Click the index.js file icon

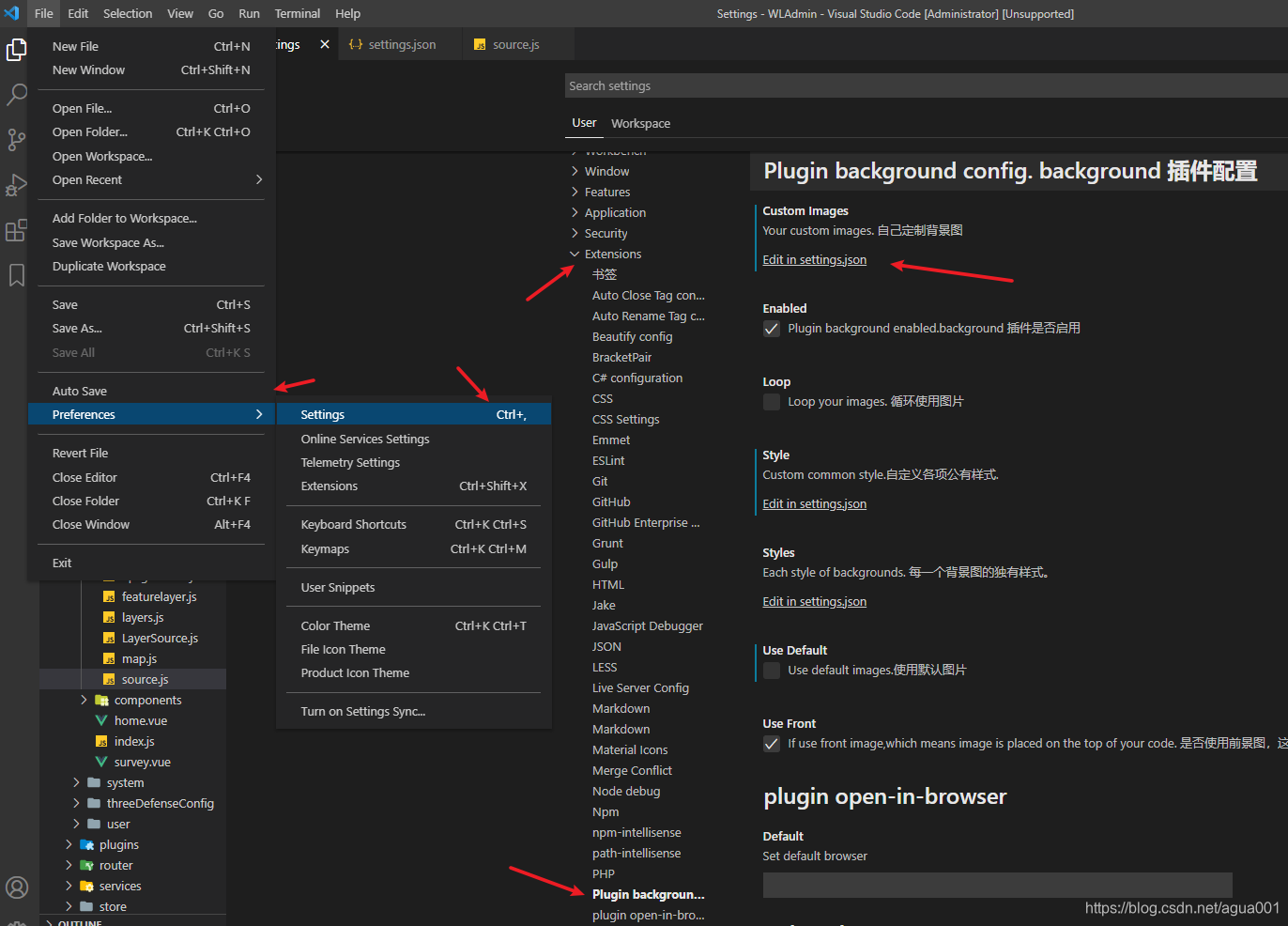click(x=101, y=742)
